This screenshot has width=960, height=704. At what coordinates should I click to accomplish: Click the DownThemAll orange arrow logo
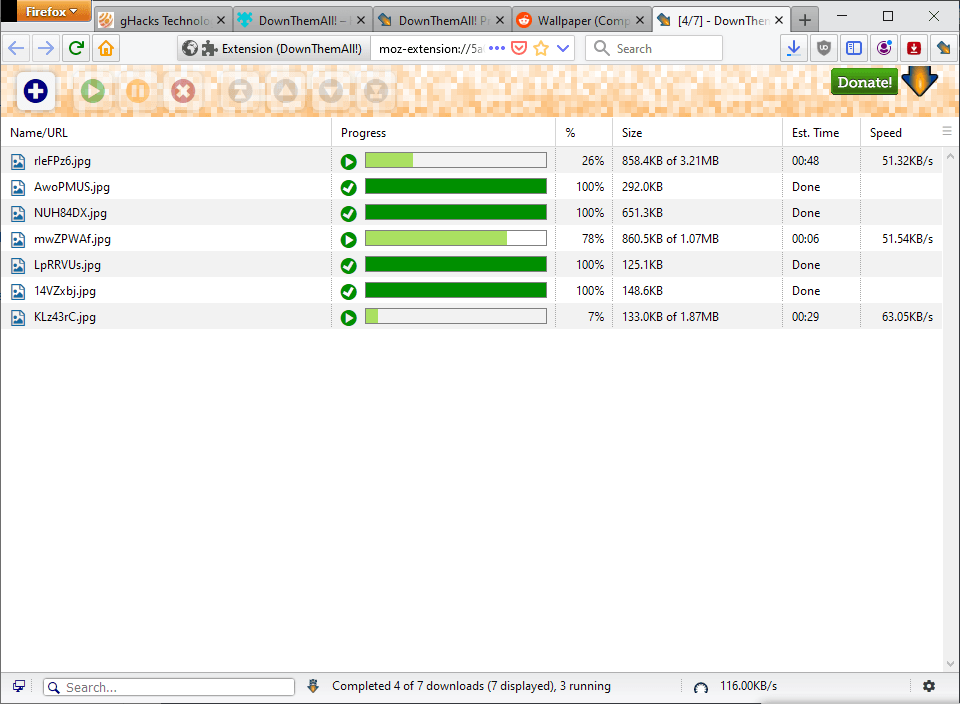(x=920, y=81)
